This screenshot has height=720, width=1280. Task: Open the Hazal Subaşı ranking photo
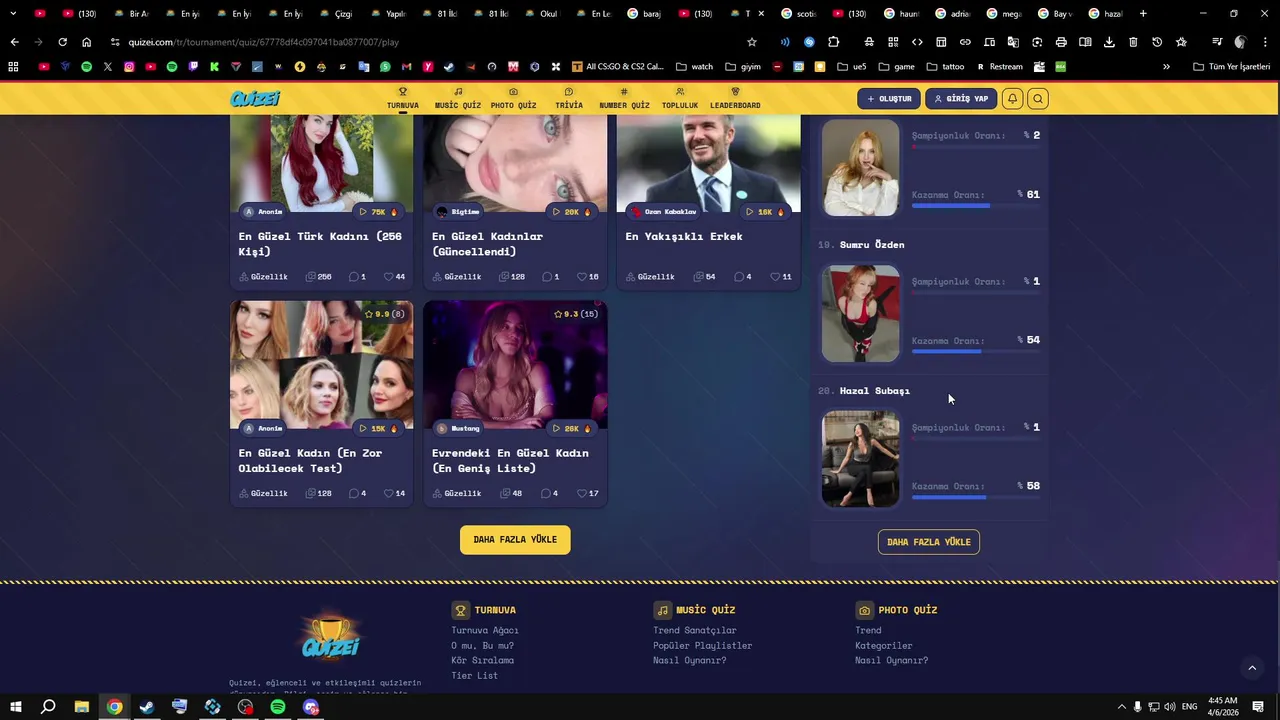point(861,459)
